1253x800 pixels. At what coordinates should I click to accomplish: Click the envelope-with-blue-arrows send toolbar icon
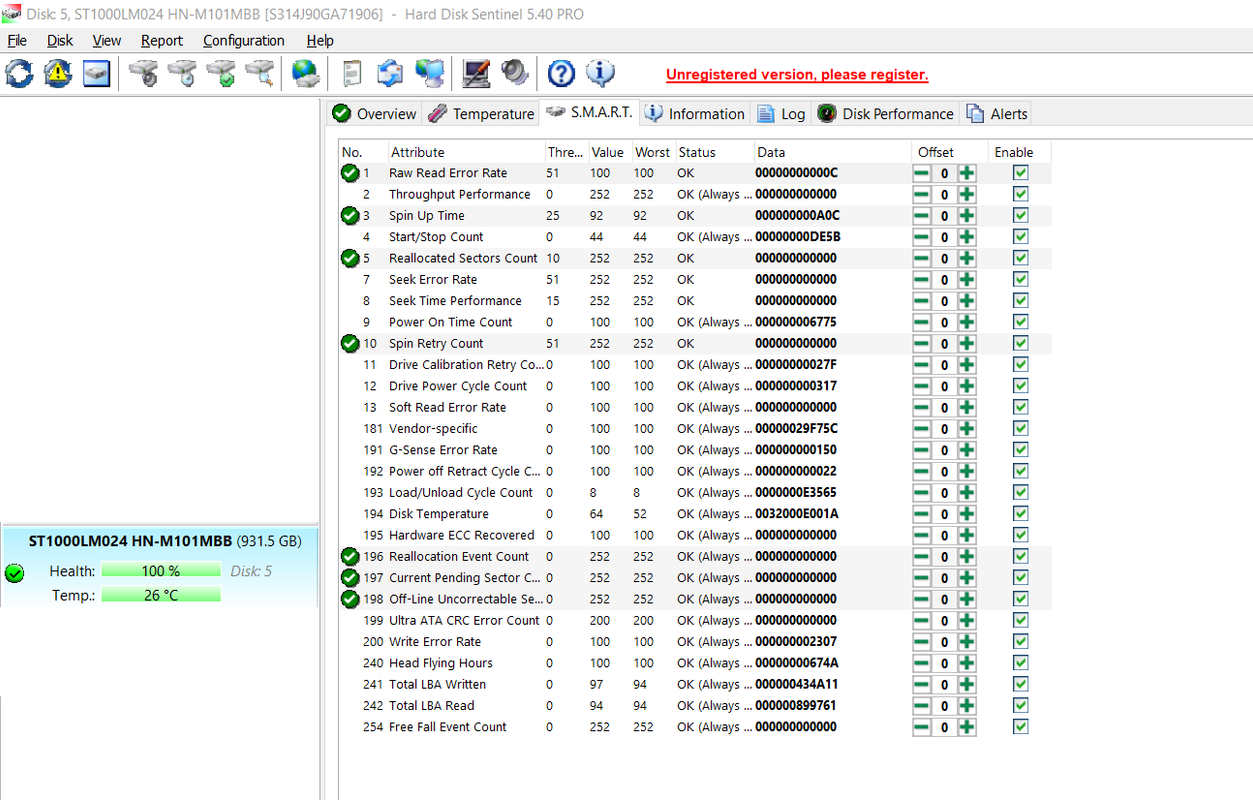point(390,73)
